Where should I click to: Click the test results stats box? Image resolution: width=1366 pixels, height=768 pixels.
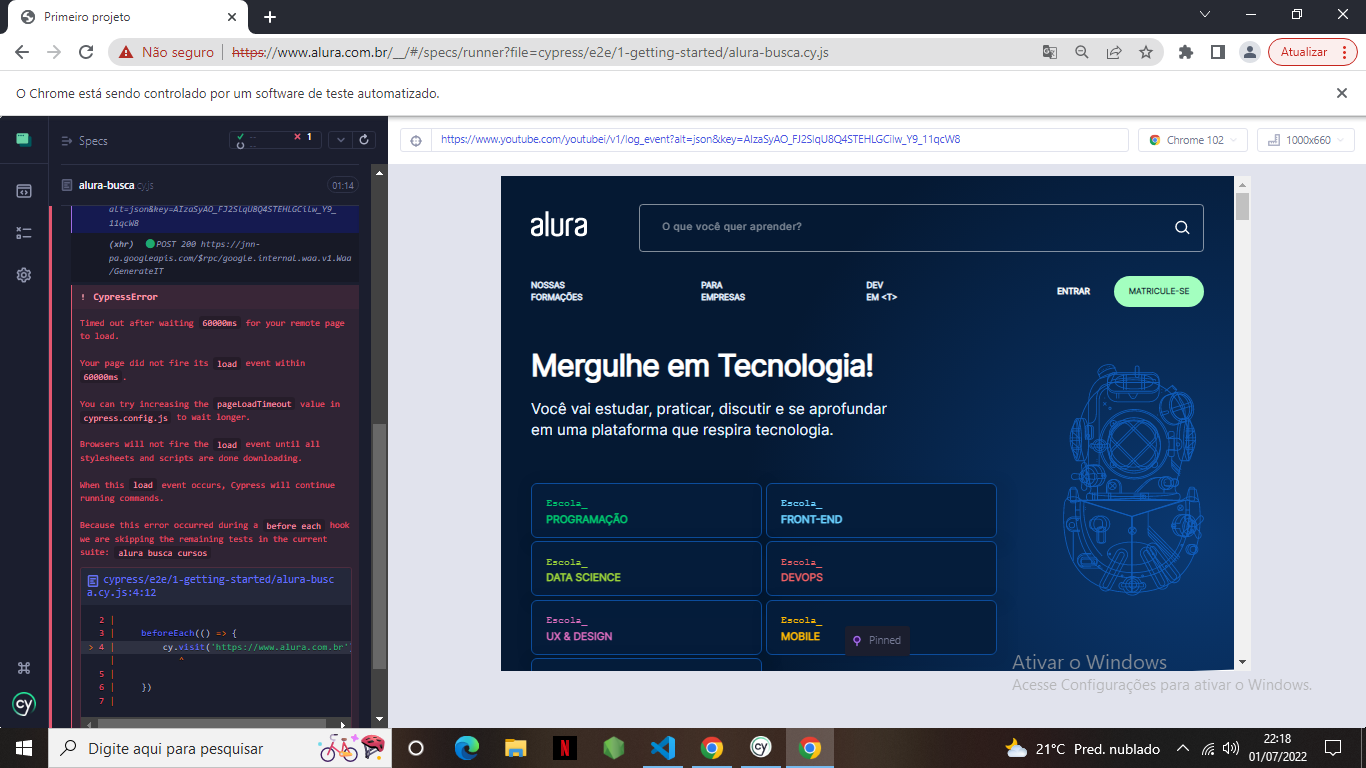pos(275,140)
